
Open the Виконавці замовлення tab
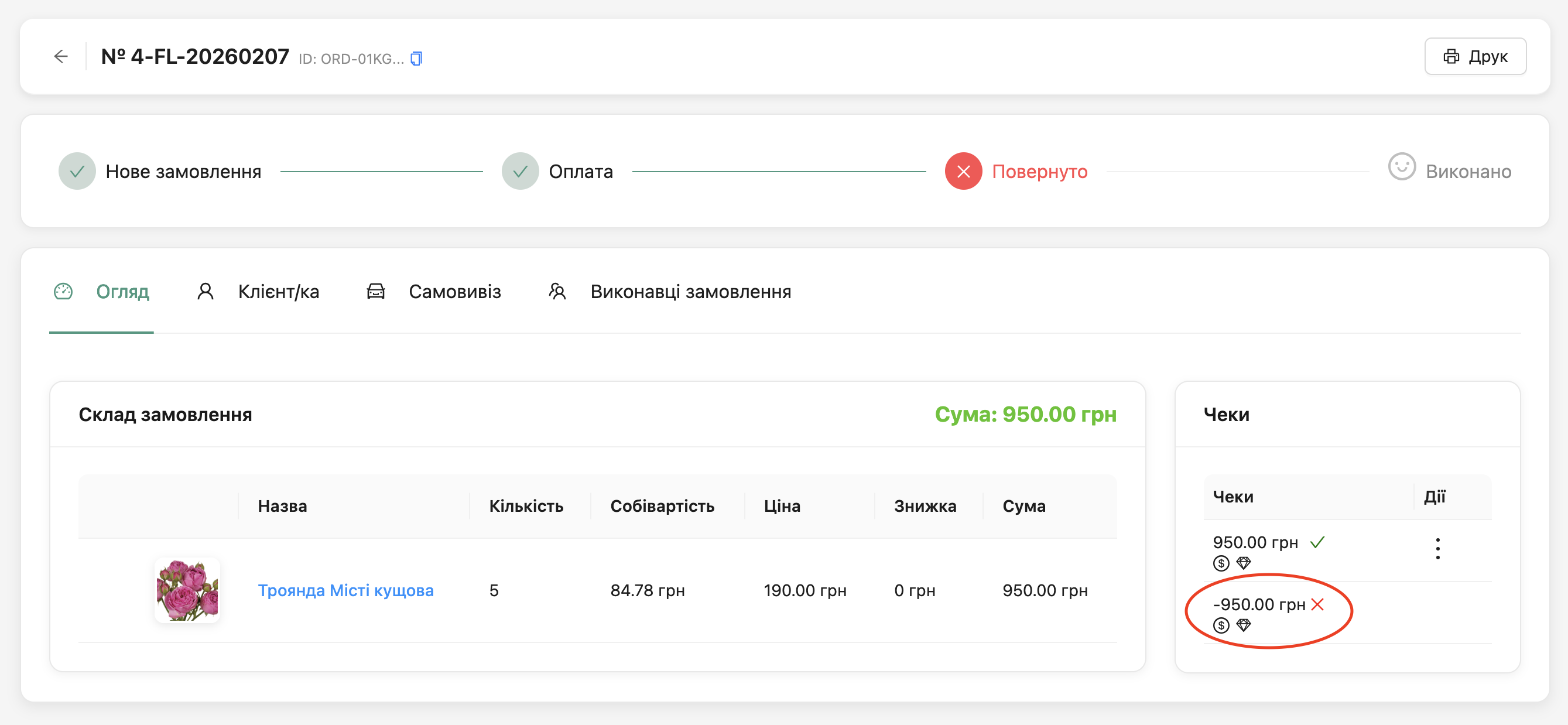pos(690,292)
